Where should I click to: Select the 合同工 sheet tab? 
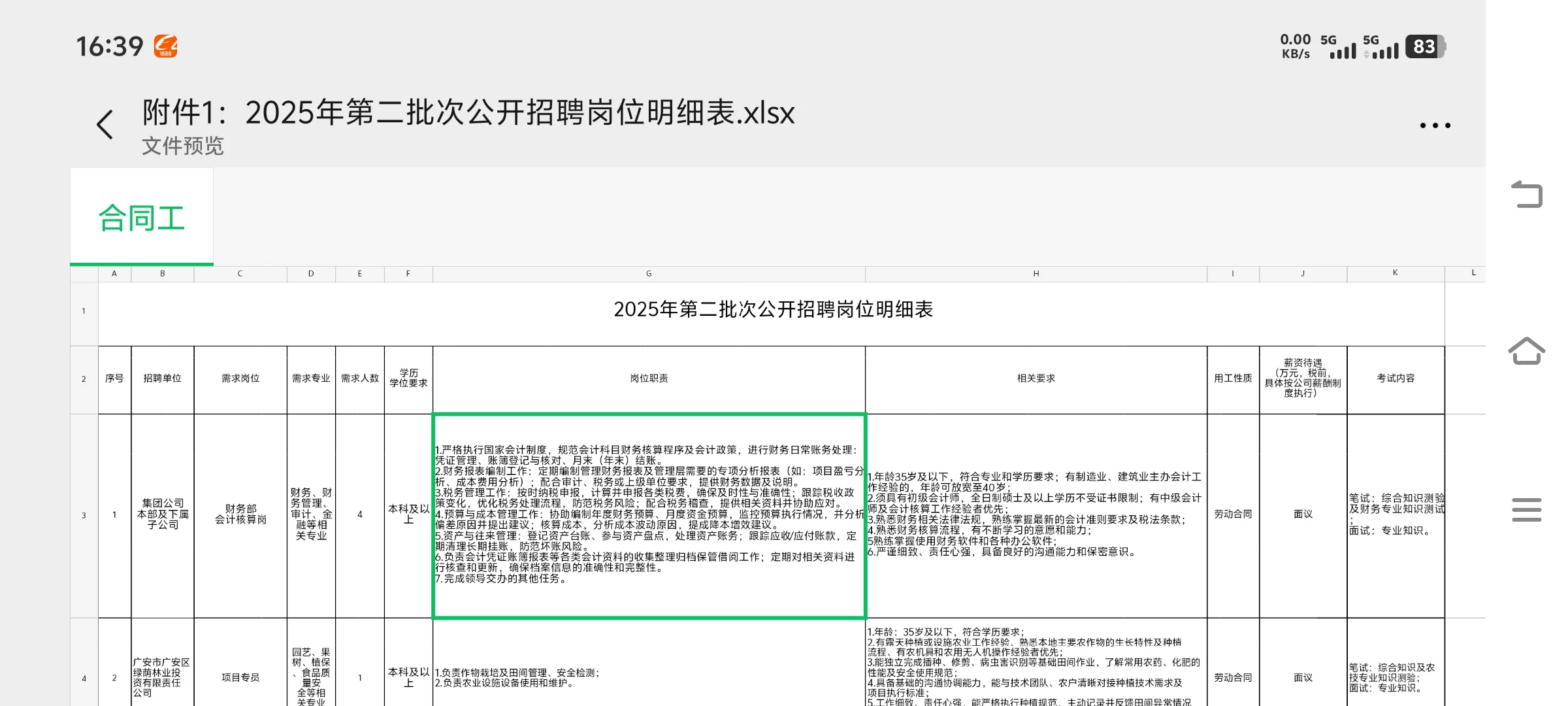click(142, 217)
